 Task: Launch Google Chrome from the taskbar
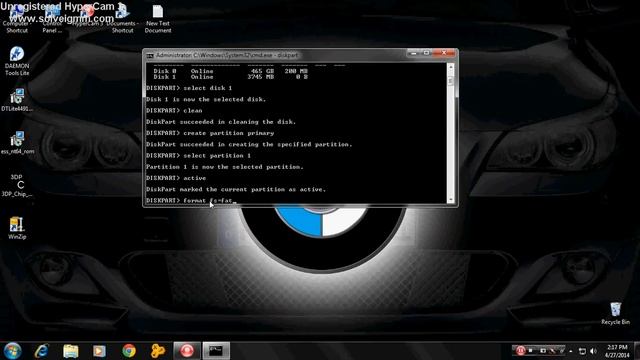pos(129,351)
